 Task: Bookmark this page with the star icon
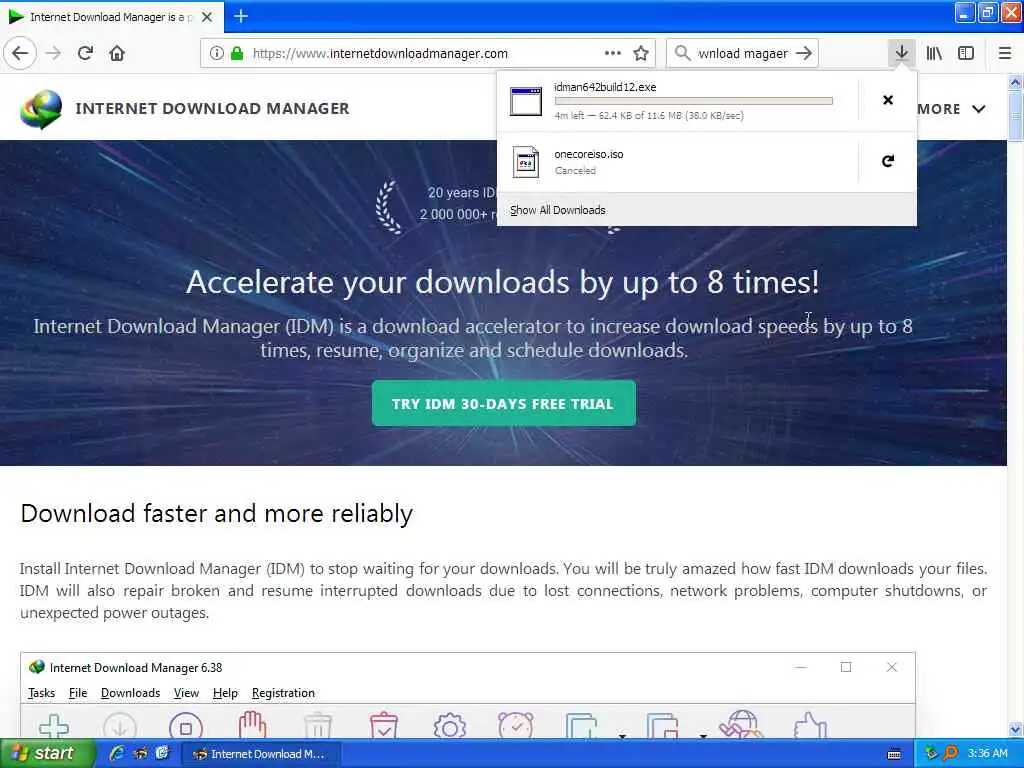click(641, 54)
